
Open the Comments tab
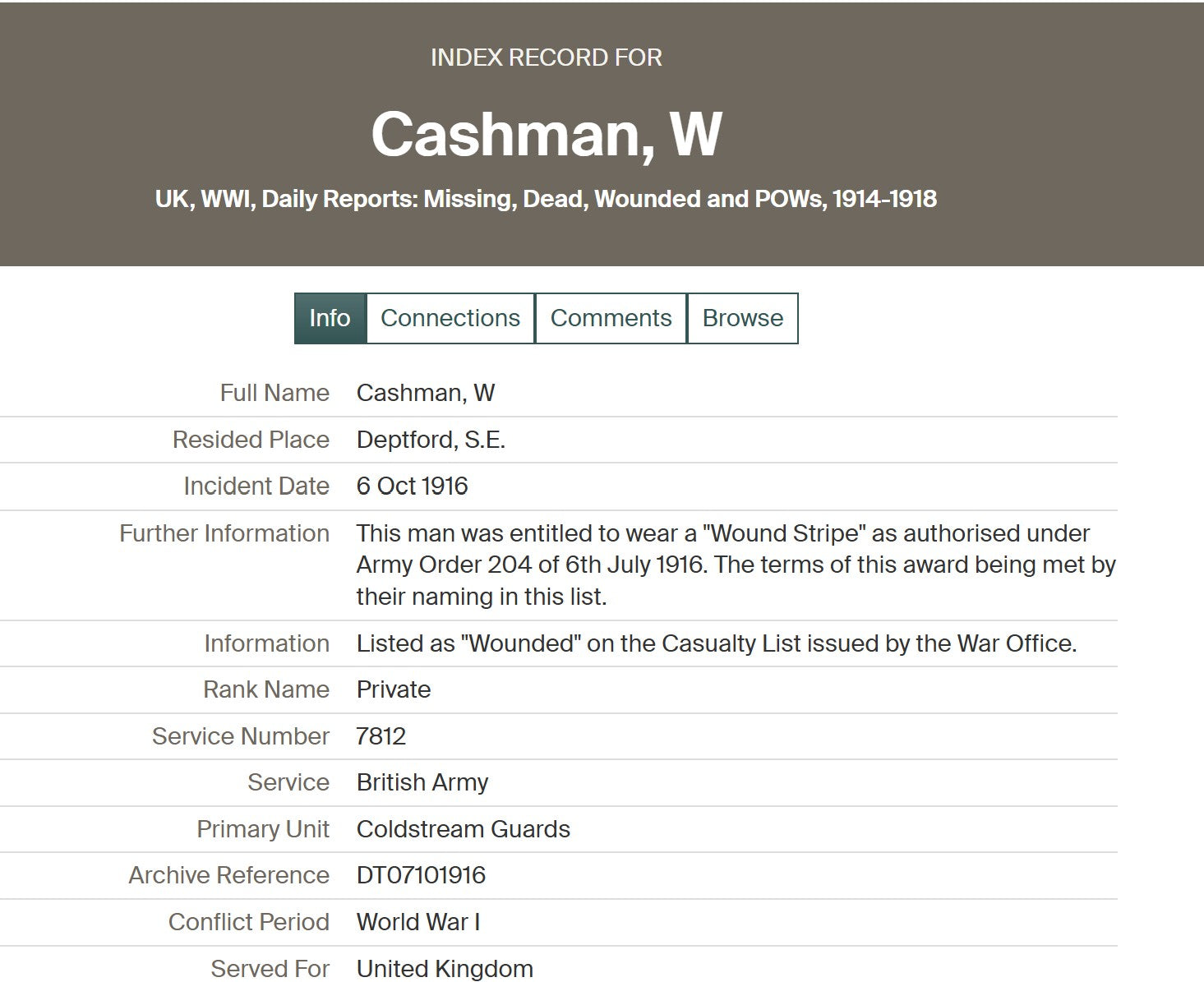pos(611,318)
